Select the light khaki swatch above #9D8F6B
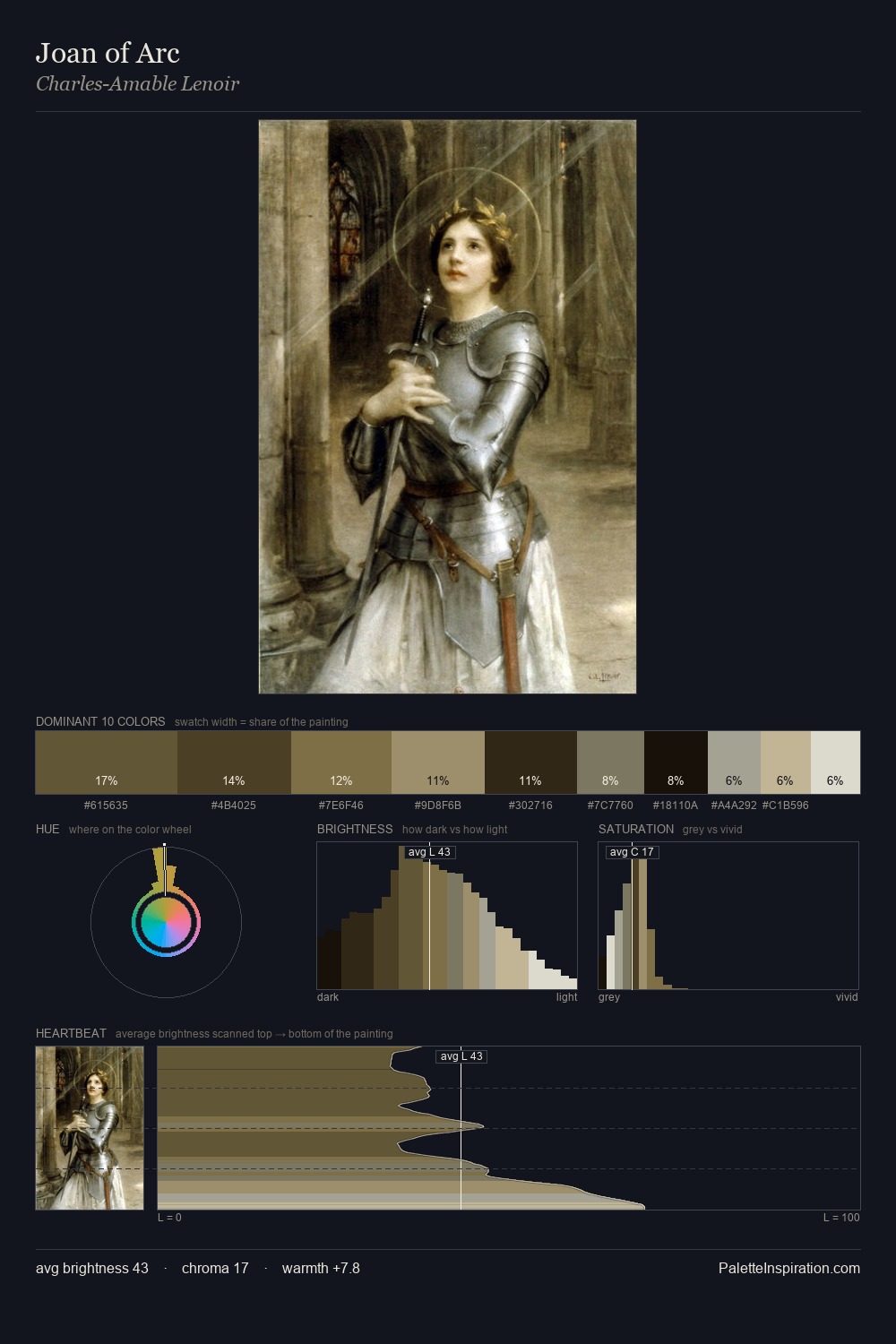This screenshot has width=896, height=1344. (x=438, y=762)
